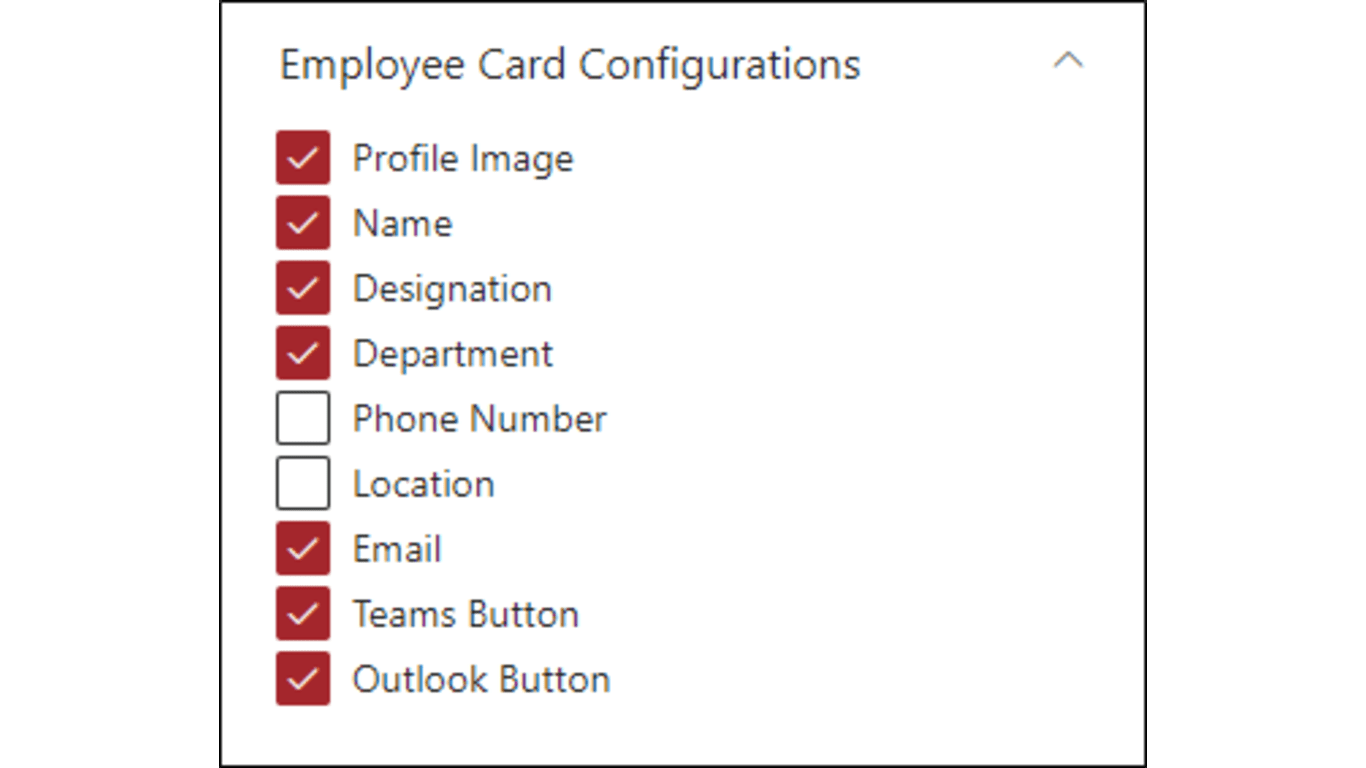1366x768 pixels.
Task: Click the Employee Card Configurations header title
Action: coord(569,65)
